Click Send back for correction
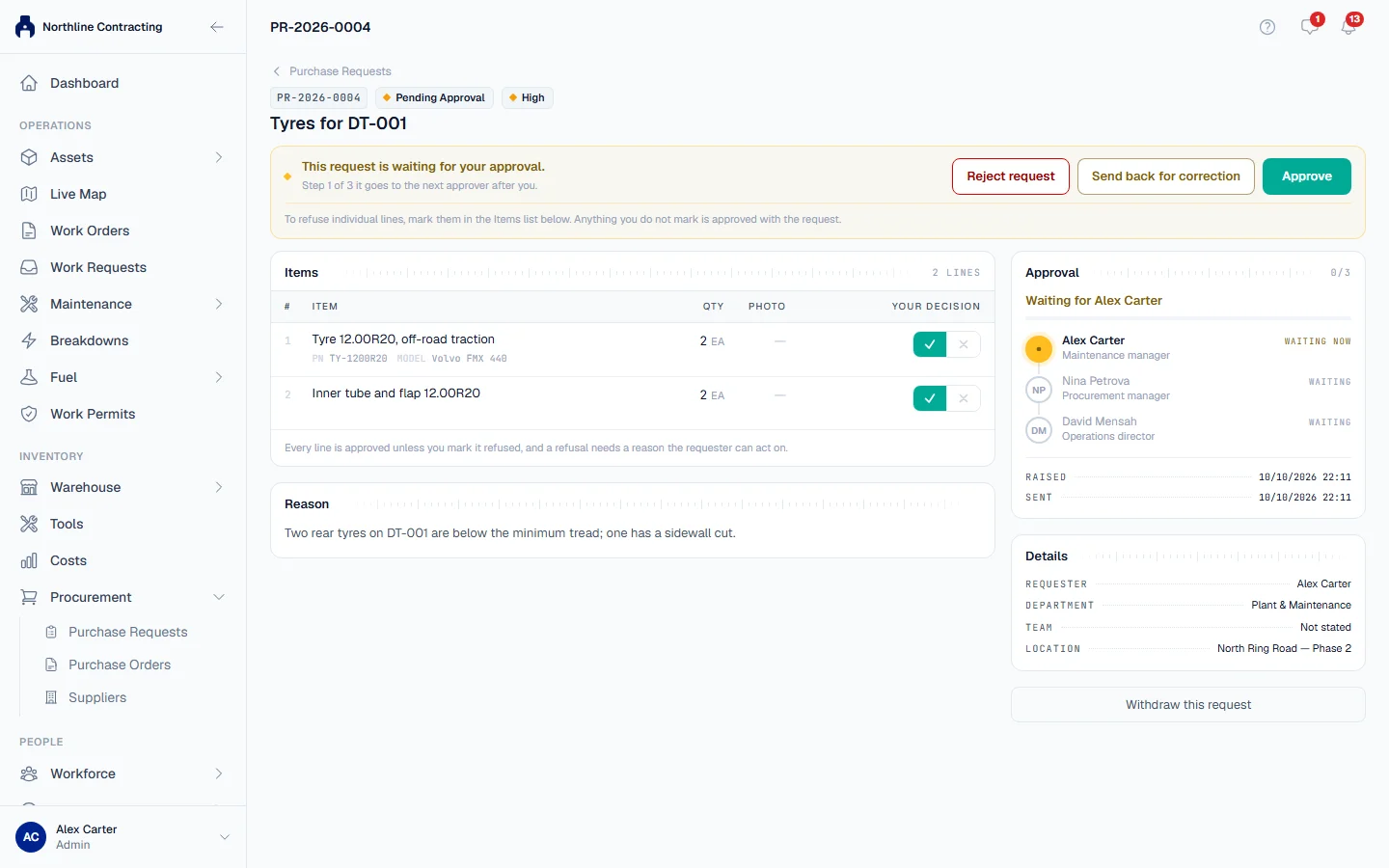Viewport: 1389px width, 868px height. tap(1166, 176)
